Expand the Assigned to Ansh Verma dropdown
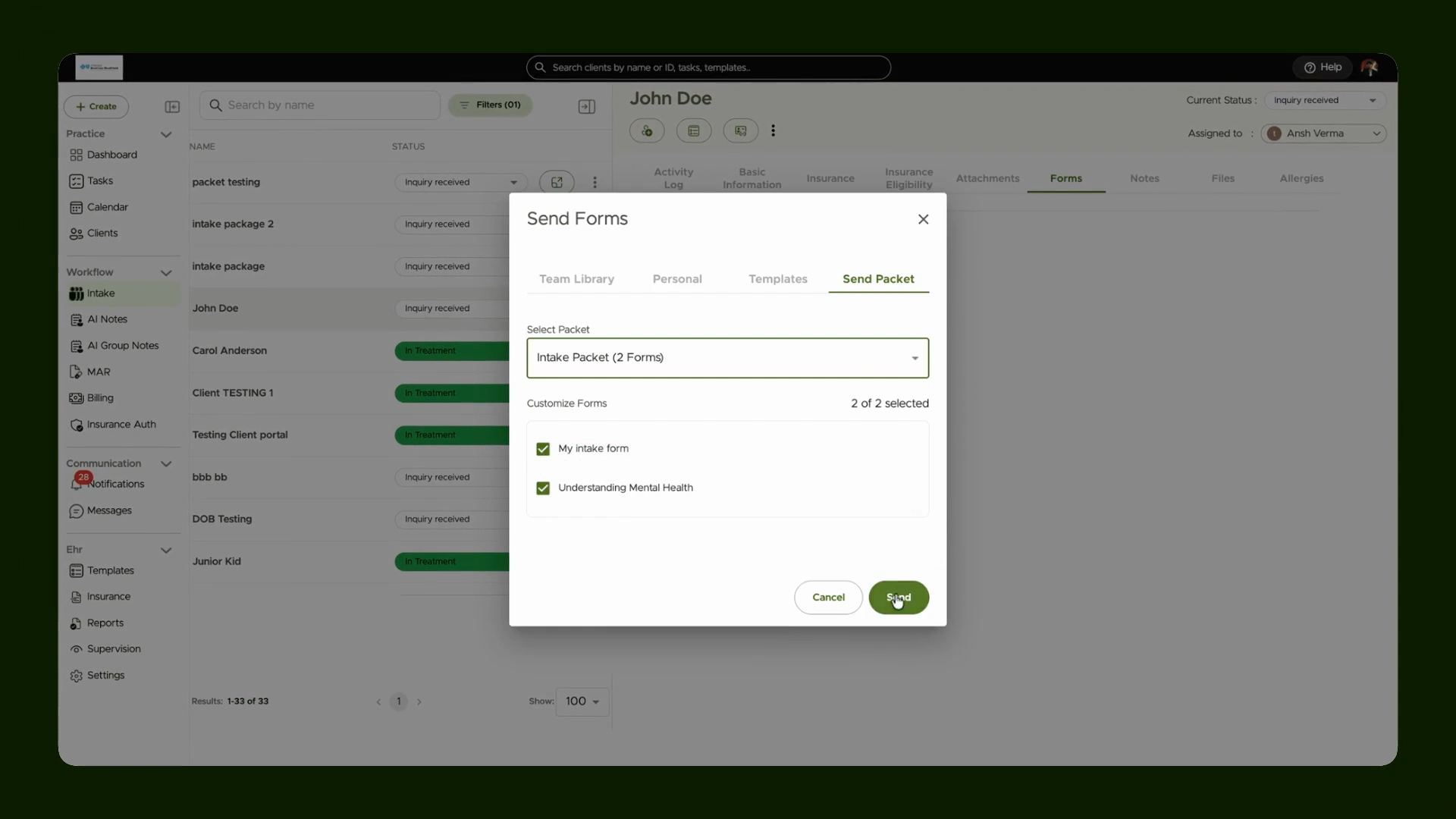Image resolution: width=1456 pixels, height=819 pixels. coord(1323,133)
